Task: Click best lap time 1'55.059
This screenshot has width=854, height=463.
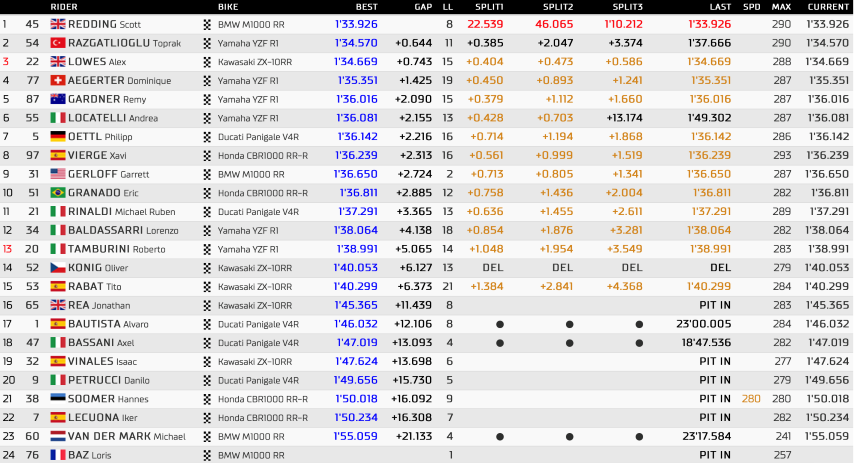Action: point(356,436)
